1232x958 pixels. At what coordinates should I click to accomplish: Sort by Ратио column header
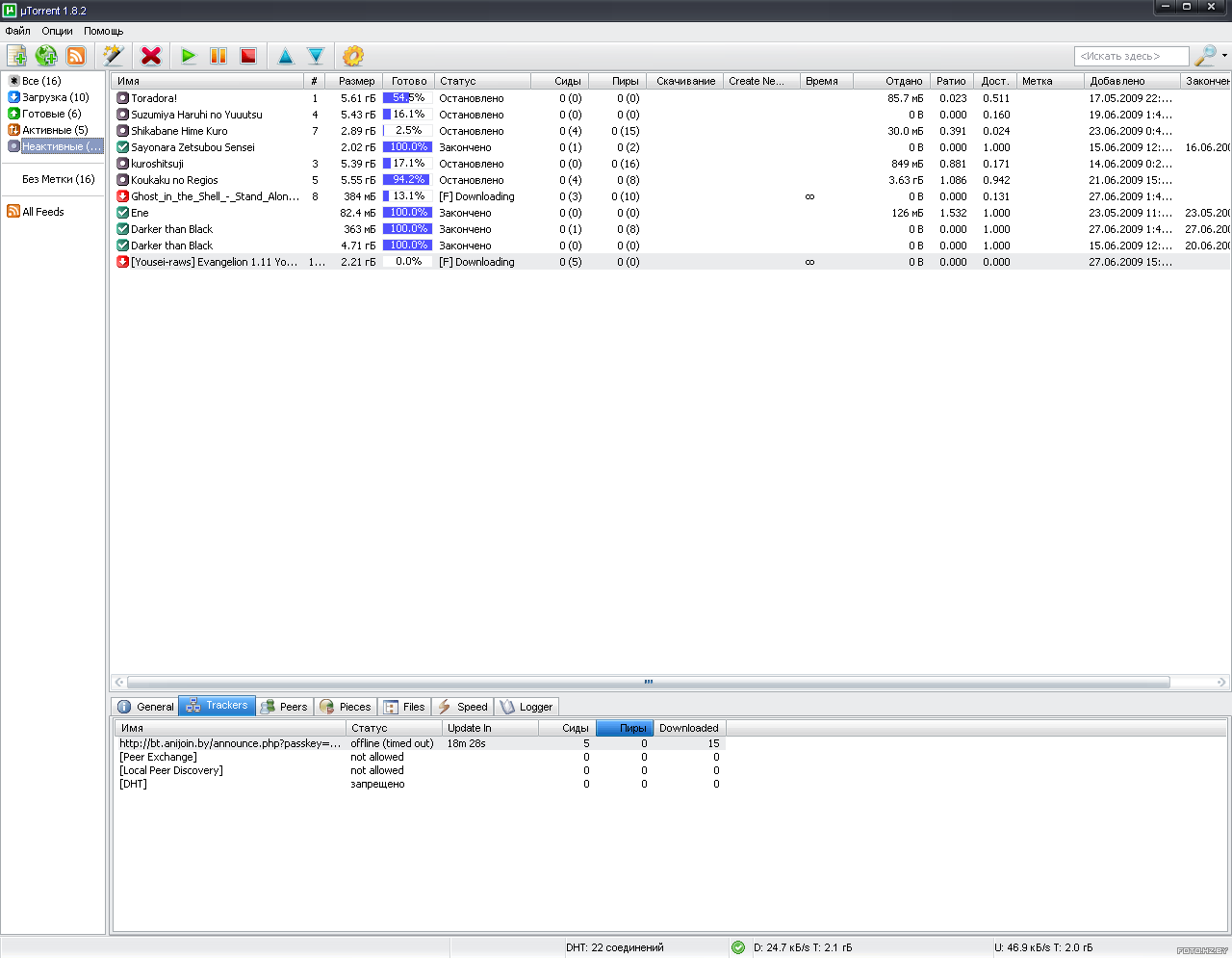tap(951, 81)
